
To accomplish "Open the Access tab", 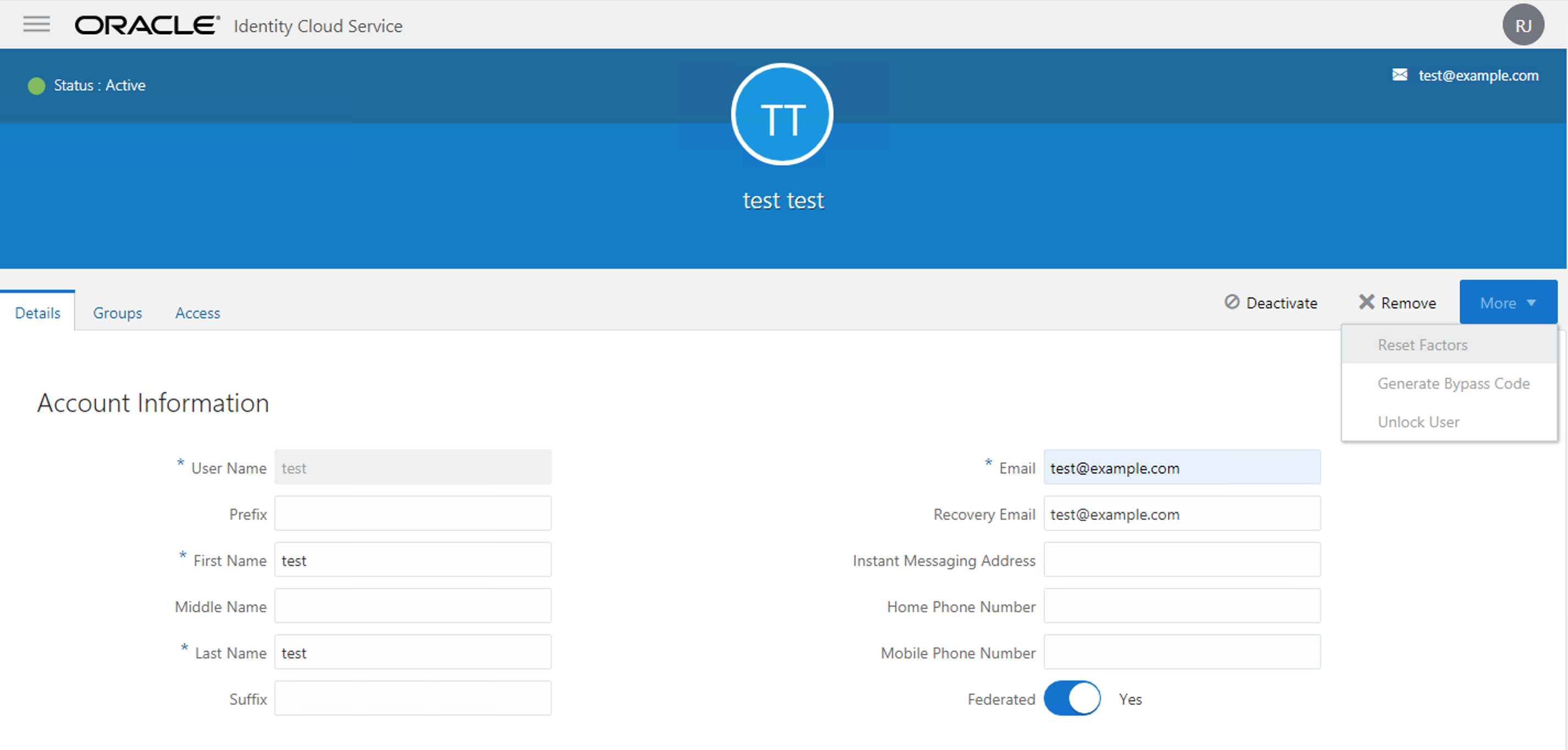I will click(198, 312).
